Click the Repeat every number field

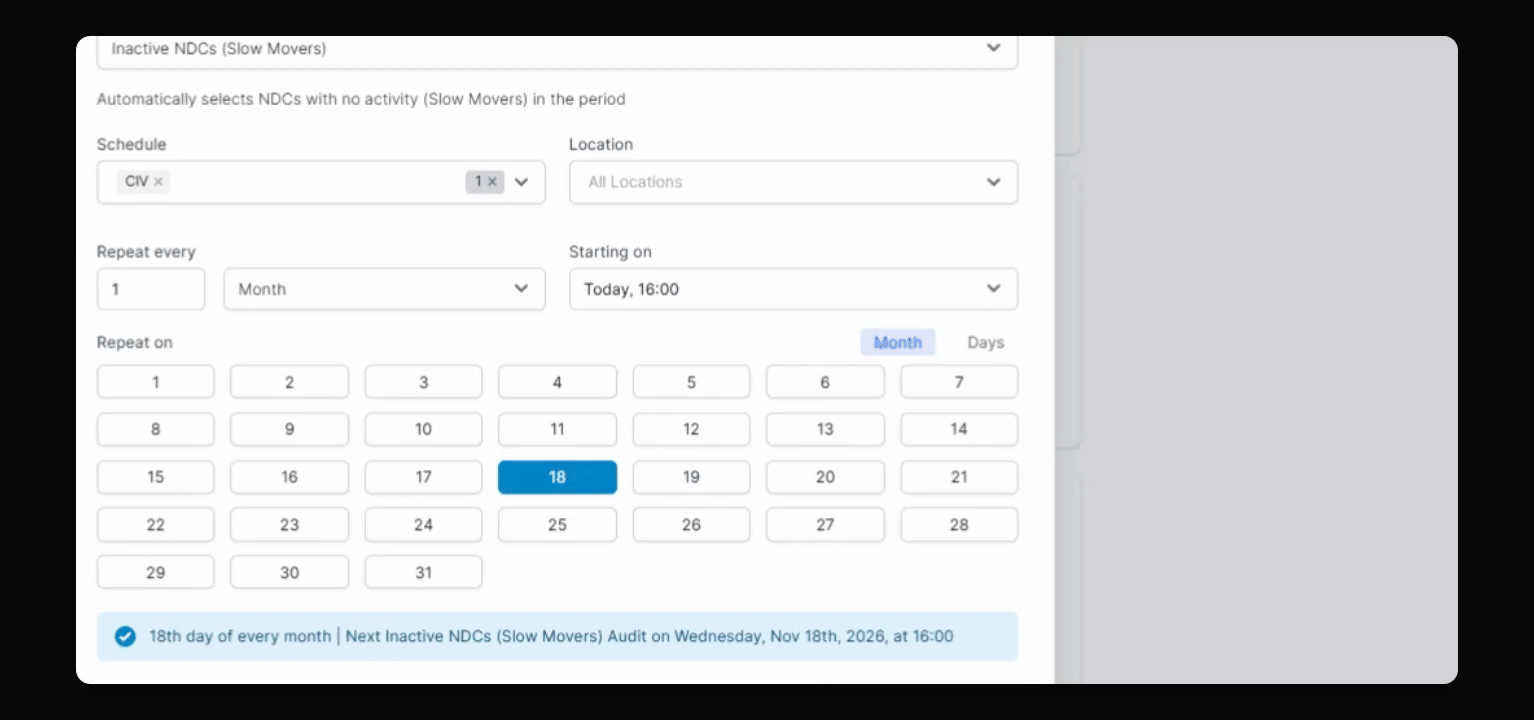(x=151, y=289)
